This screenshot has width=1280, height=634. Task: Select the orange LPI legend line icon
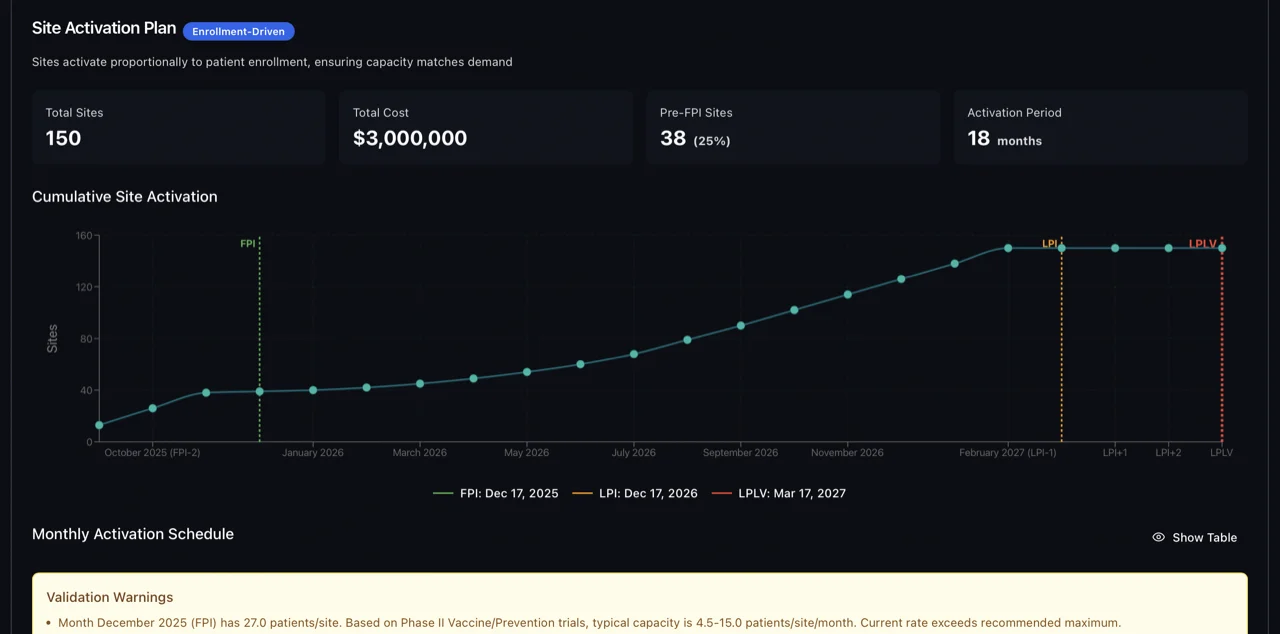coord(581,493)
